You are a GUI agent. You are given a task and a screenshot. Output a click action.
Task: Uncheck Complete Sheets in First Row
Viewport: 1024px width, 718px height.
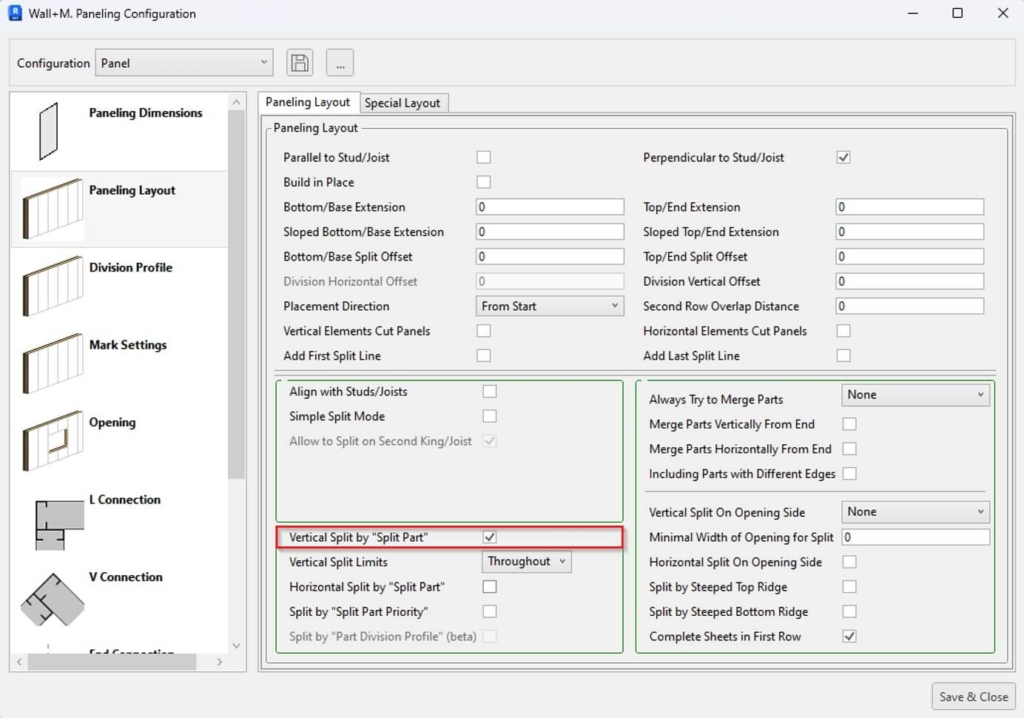[849, 636]
